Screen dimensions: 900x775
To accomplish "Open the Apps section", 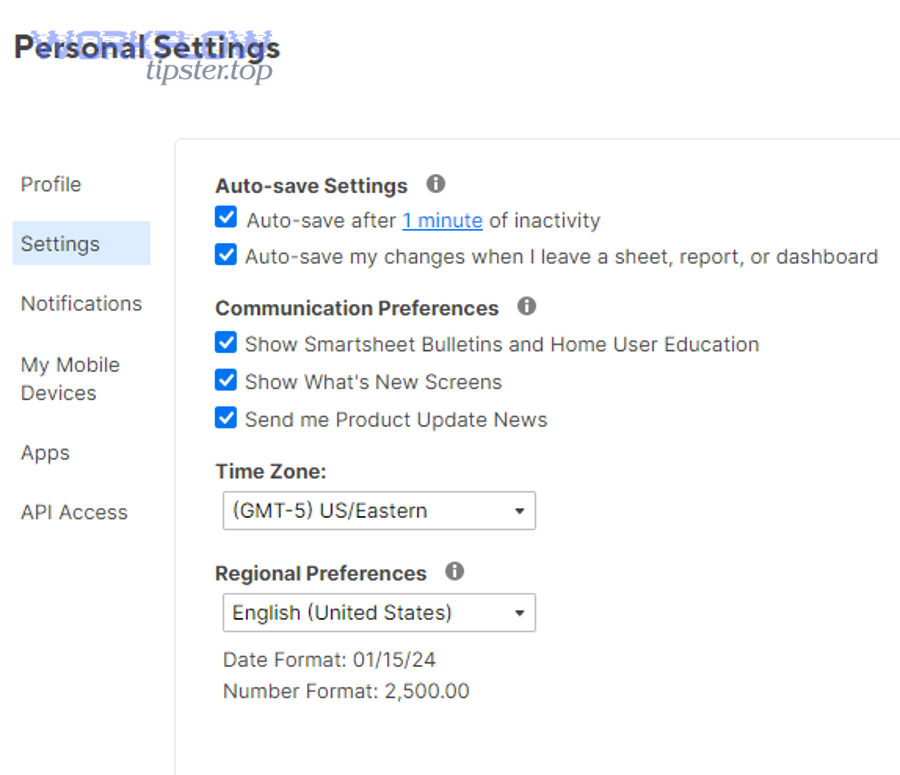I will 44,452.
